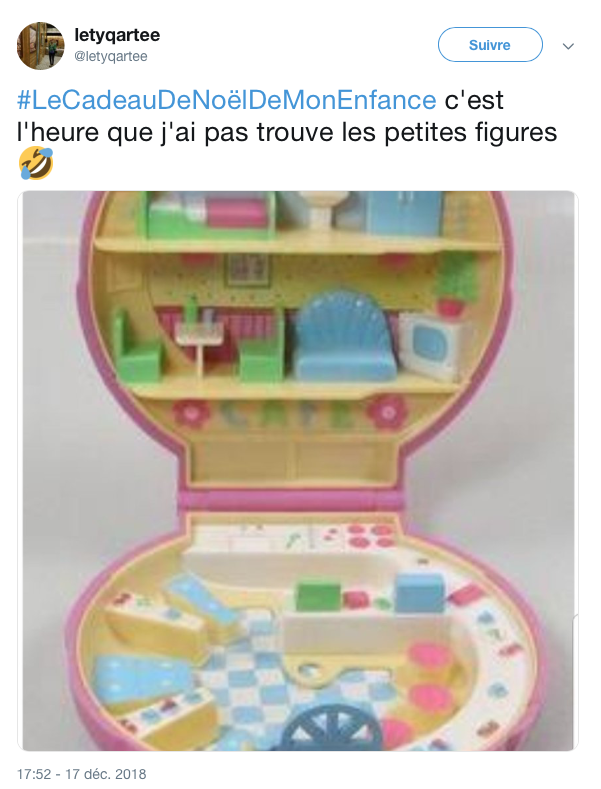Click the framed picture on the yellow wall
The height and width of the screenshot is (789, 601).
pos(246,269)
